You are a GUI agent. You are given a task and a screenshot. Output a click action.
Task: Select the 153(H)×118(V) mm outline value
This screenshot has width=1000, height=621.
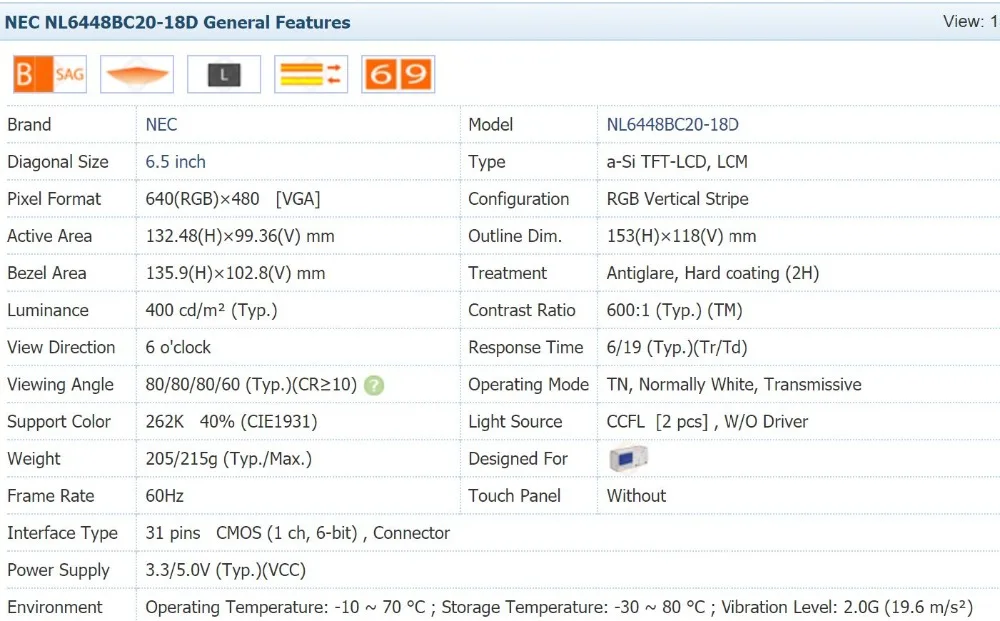pos(681,236)
